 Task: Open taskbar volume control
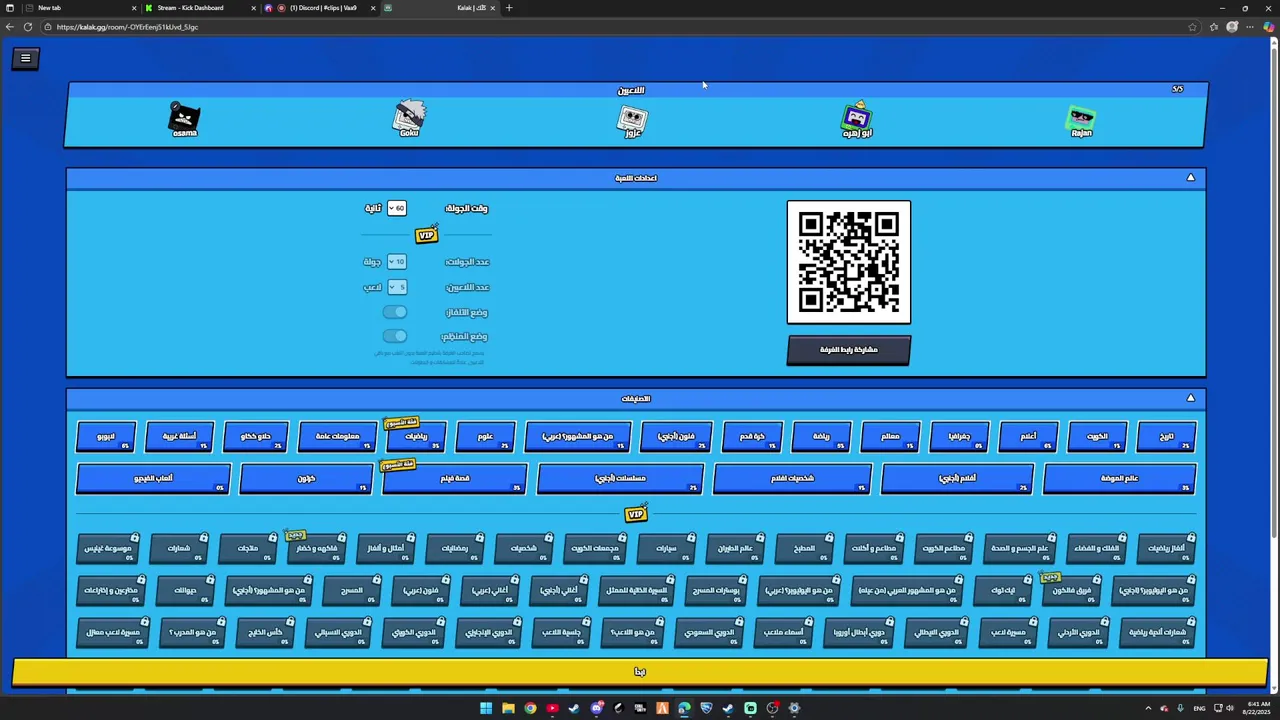1229,708
